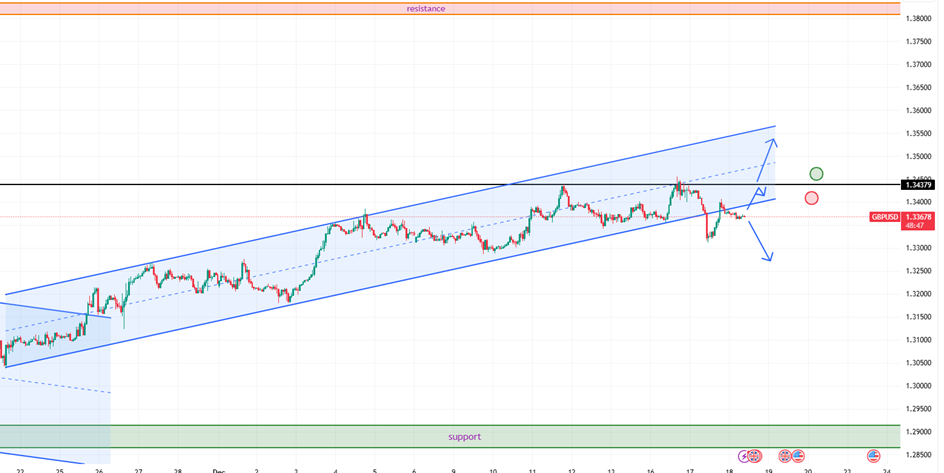
Task: Open the rightmost US flag economic event
Action: click(873, 456)
